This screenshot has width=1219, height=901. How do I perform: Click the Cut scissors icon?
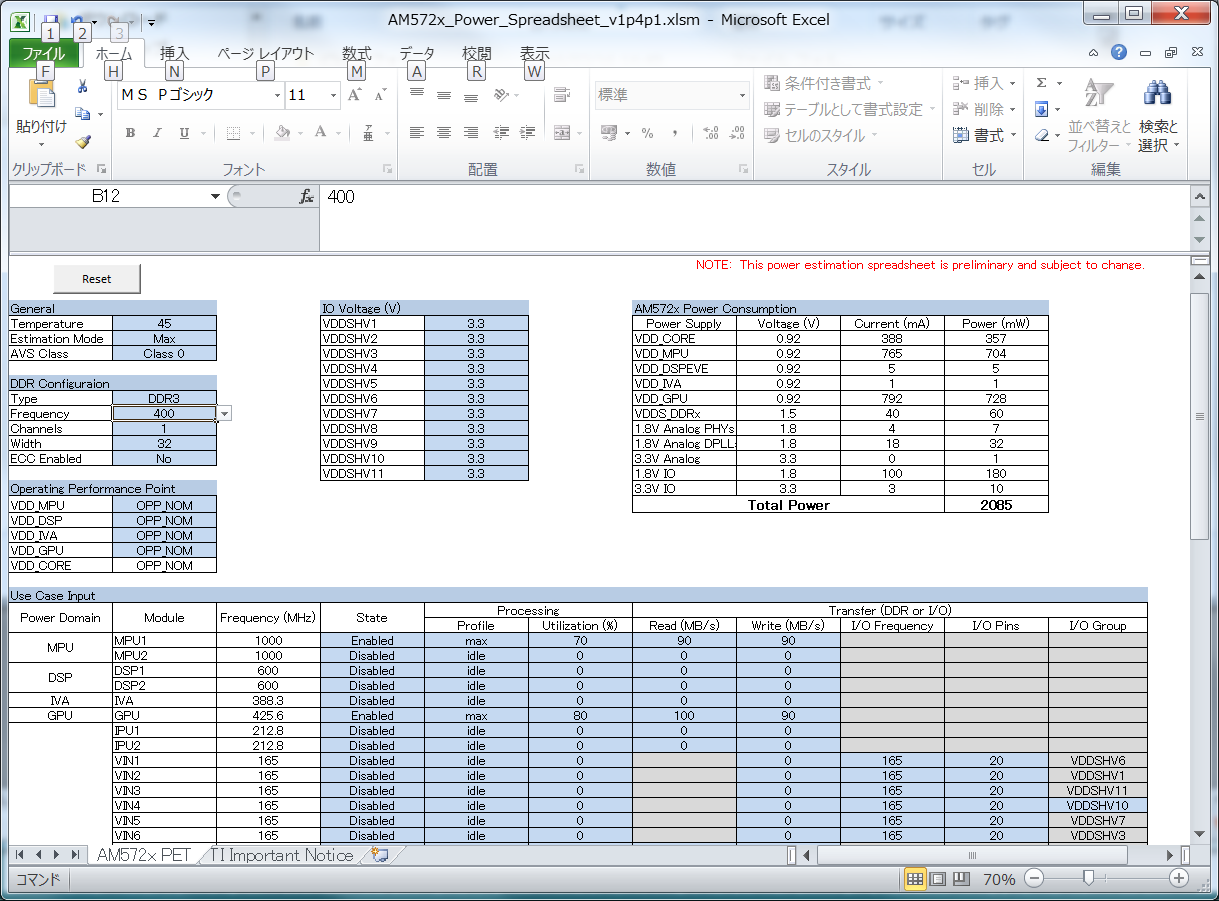[83, 87]
